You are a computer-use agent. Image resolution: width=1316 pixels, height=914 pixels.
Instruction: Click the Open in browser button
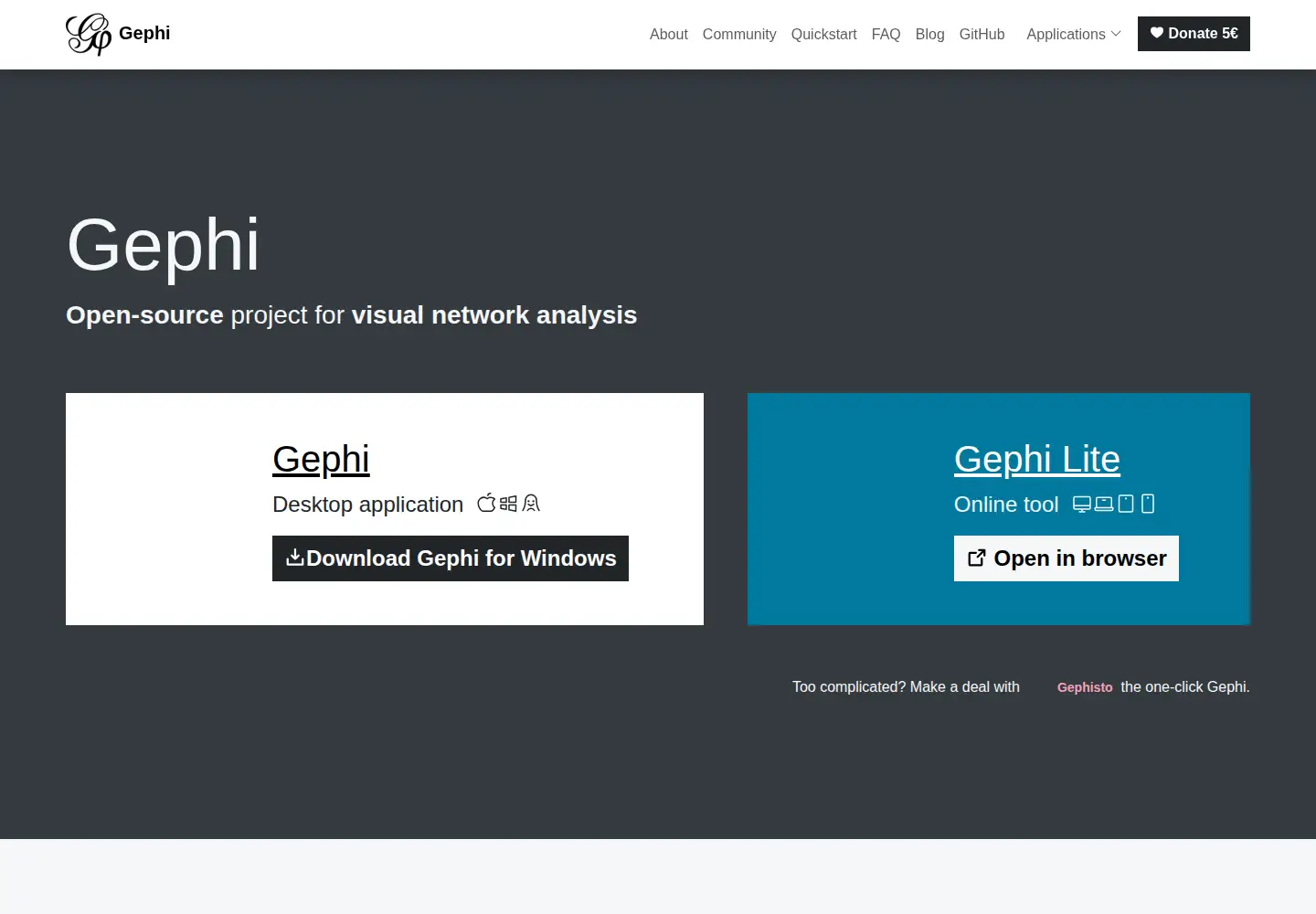(x=1067, y=558)
